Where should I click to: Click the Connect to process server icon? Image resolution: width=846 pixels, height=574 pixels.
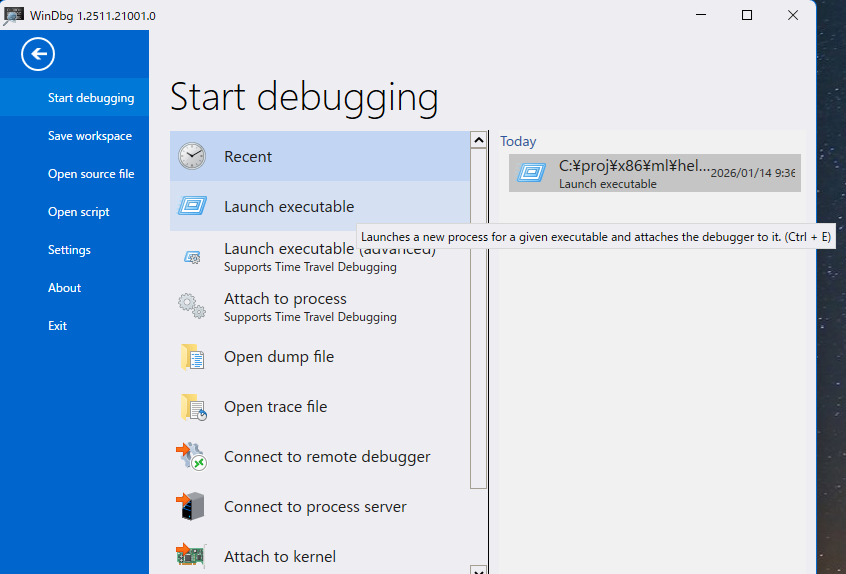point(192,507)
